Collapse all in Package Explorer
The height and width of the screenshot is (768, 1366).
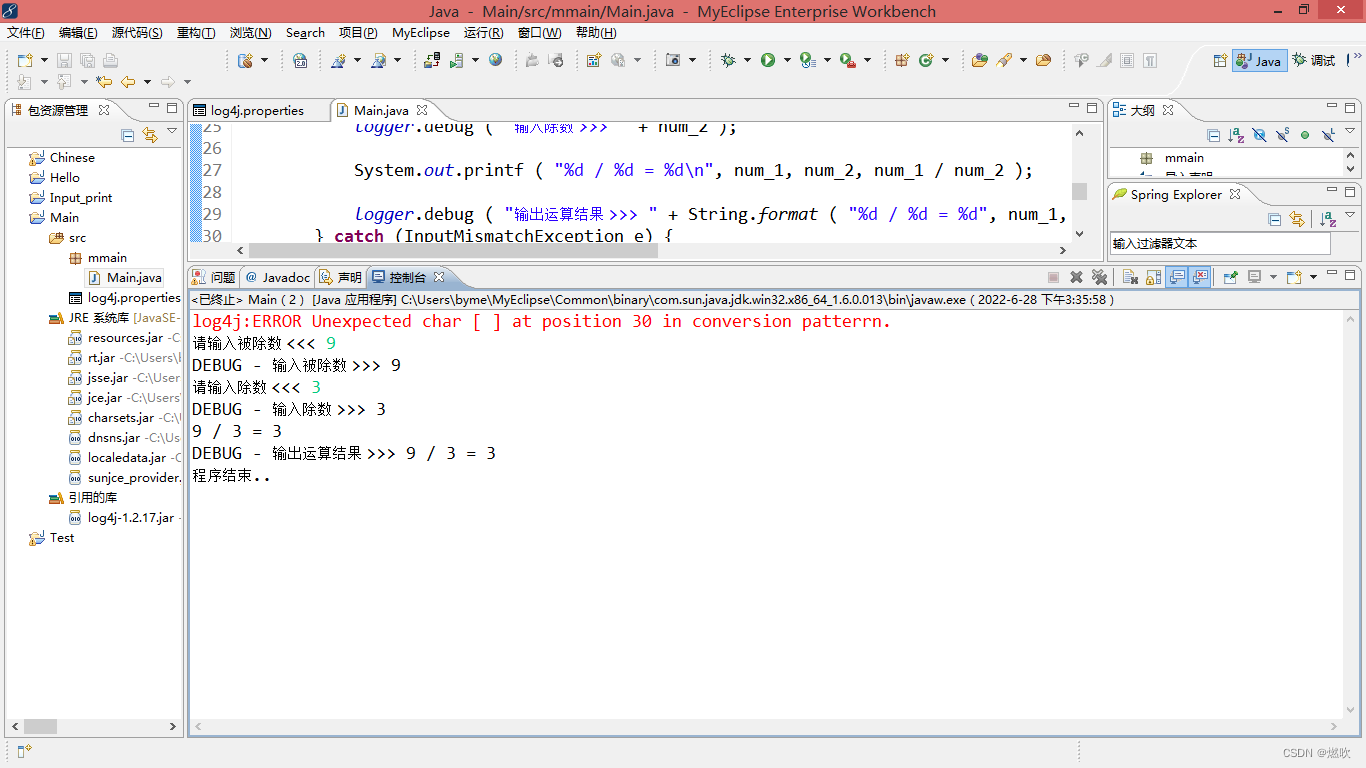(x=128, y=135)
